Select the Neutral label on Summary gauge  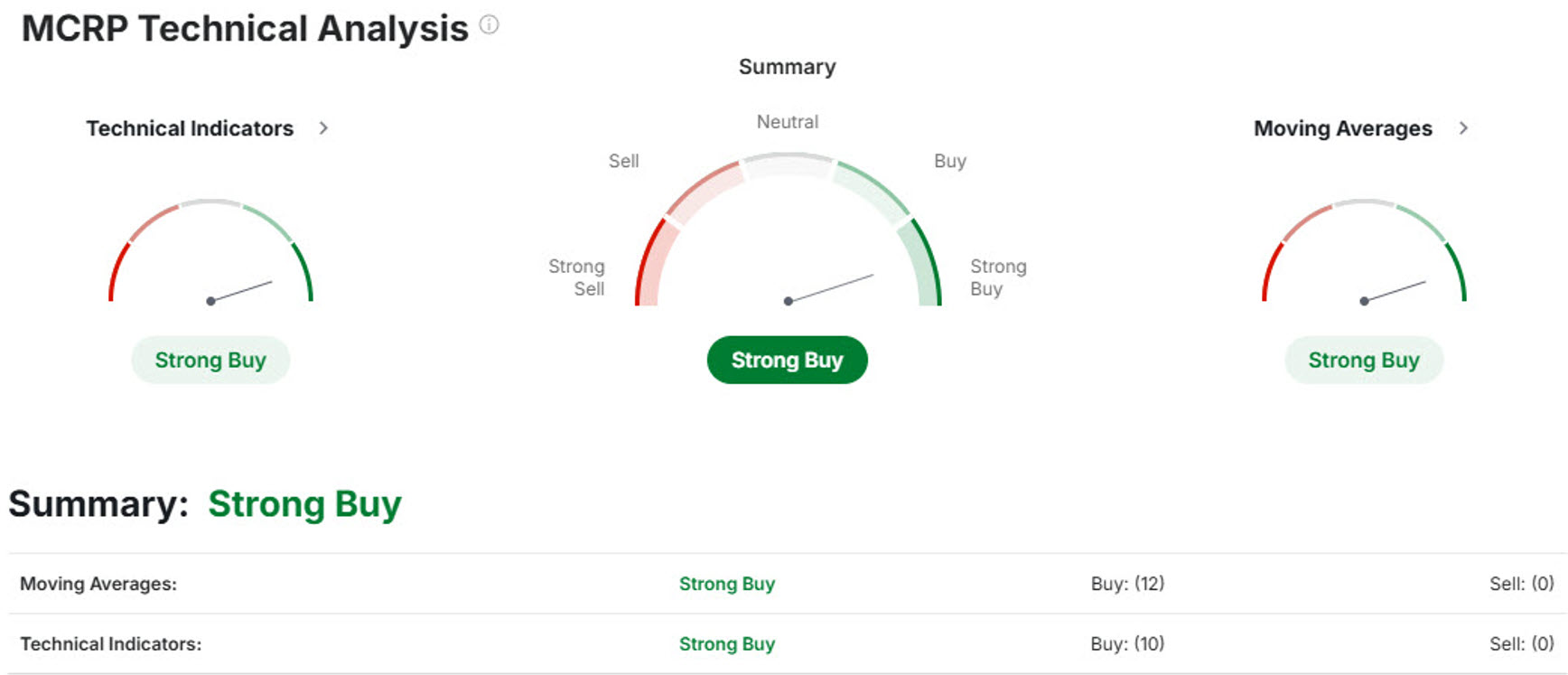[788, 122]
